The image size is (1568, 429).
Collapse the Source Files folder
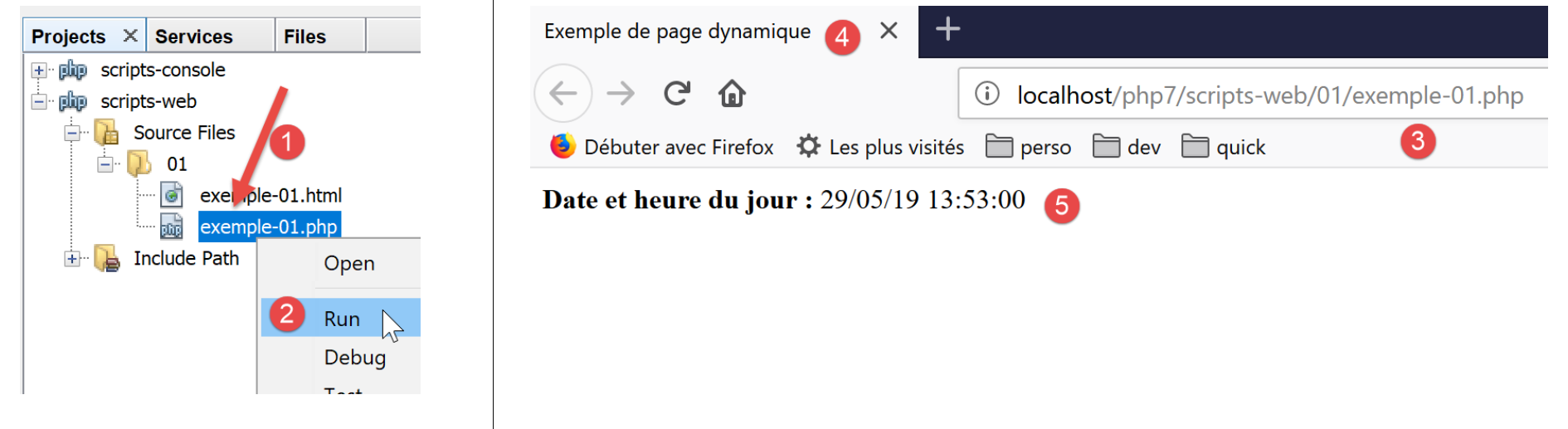tap(72, 133)
